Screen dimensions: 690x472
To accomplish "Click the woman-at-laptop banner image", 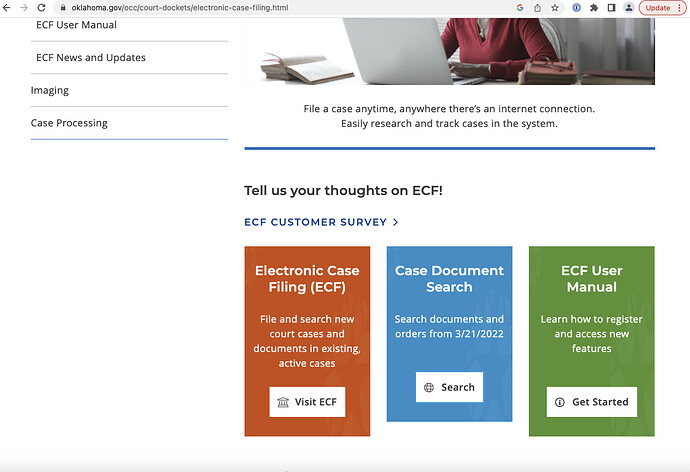I will (x=449, y=51).
